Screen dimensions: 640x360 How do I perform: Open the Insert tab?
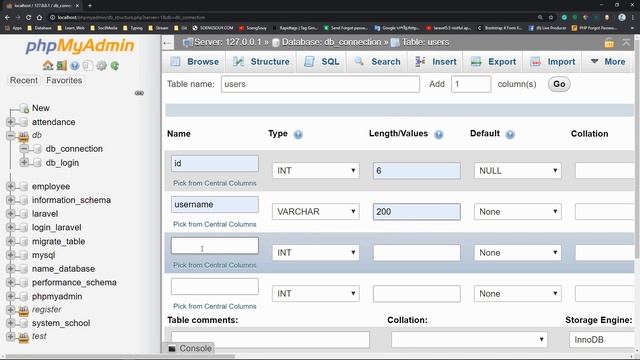[436, 62]
